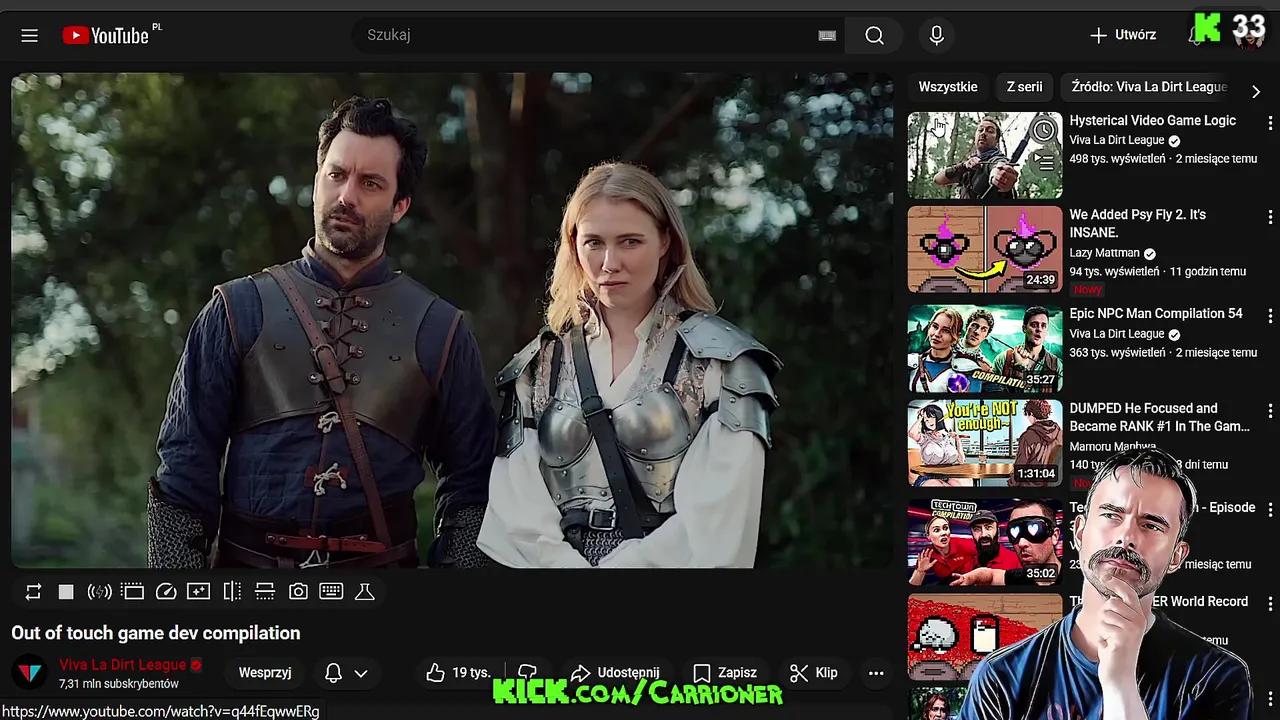This screenshot has height=720, width=1280.
Task: Click the icon left of the camera
Action: 265,592
